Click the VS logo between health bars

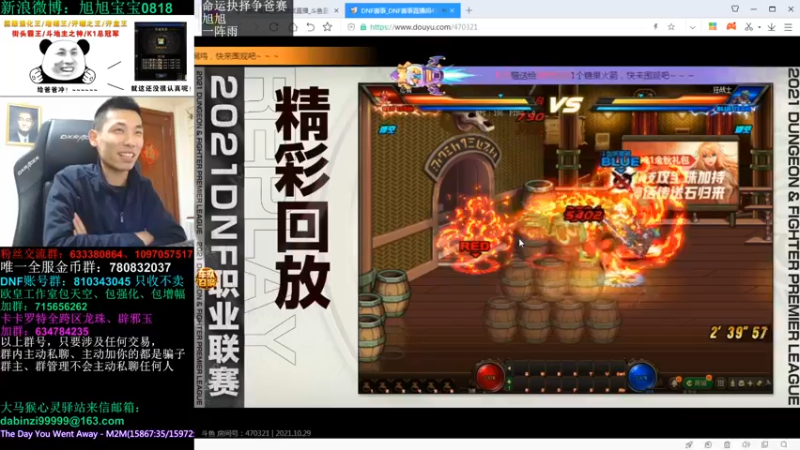click(x=565, y=105)
